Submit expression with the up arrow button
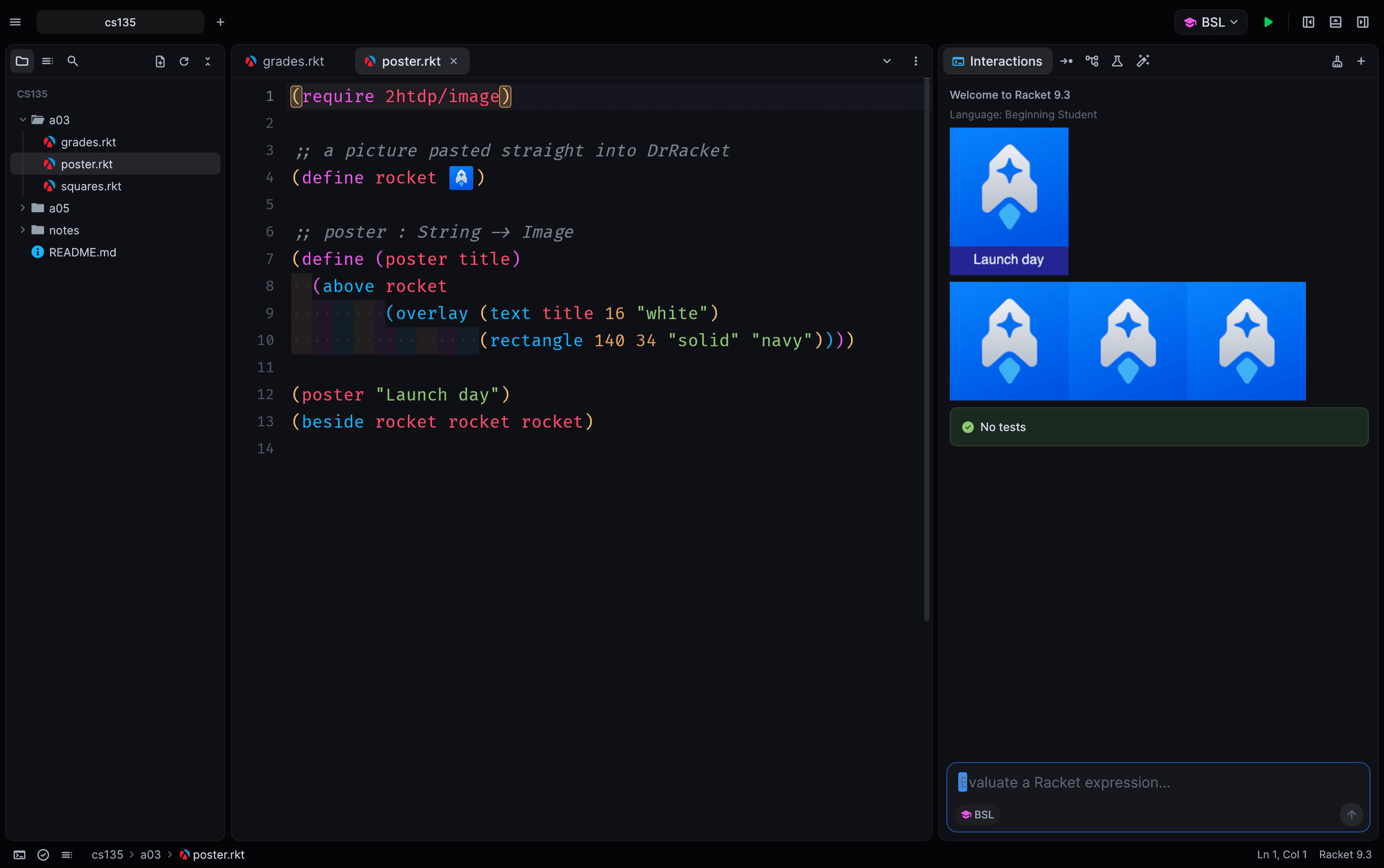 1351,814
